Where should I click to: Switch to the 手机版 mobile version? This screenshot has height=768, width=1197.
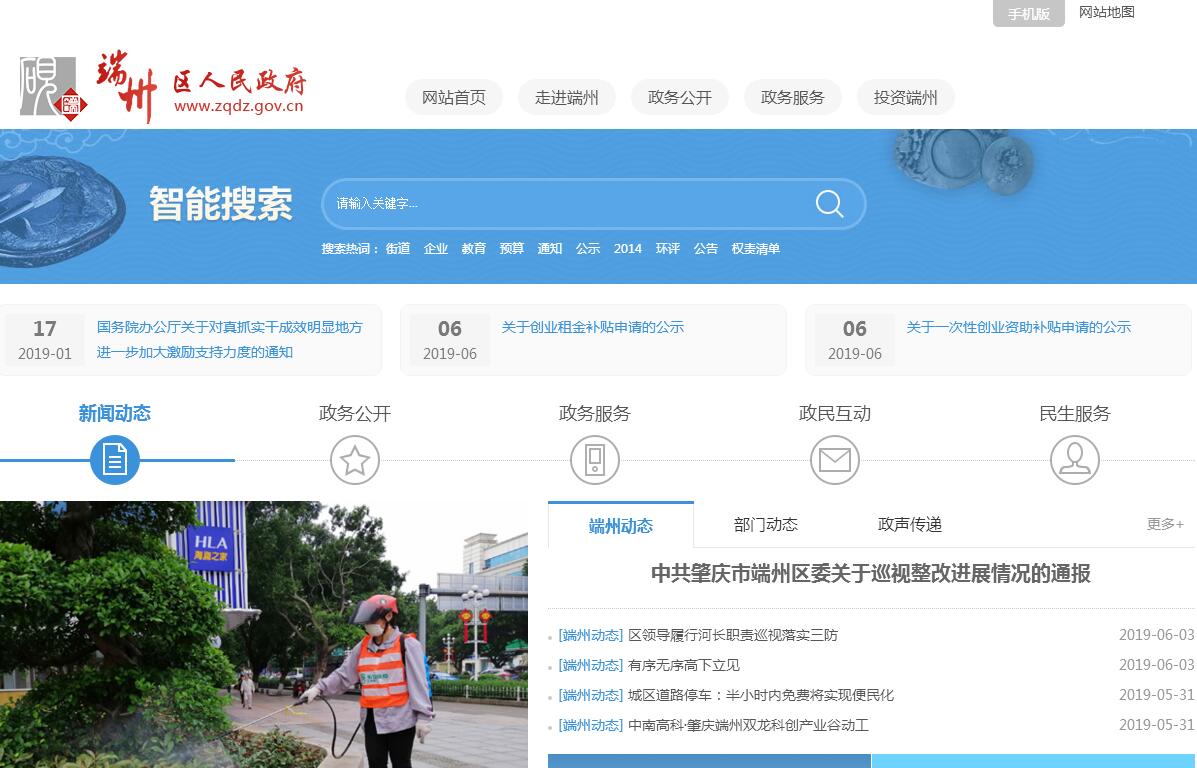[1028, 14]
